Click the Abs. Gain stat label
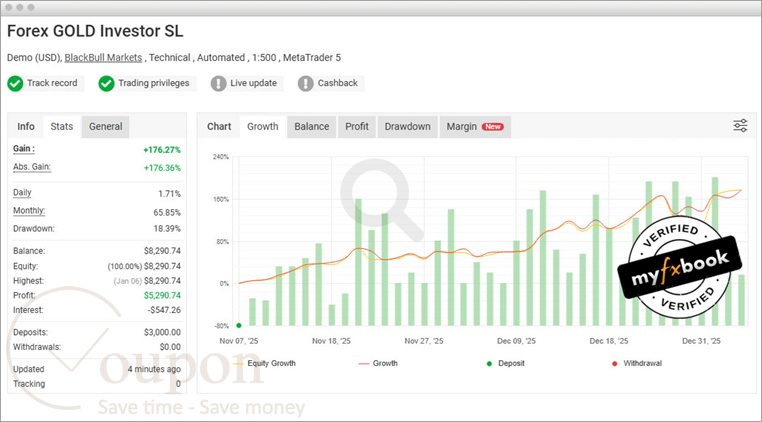This screenshot has width=762, height=422. point(32,167)
